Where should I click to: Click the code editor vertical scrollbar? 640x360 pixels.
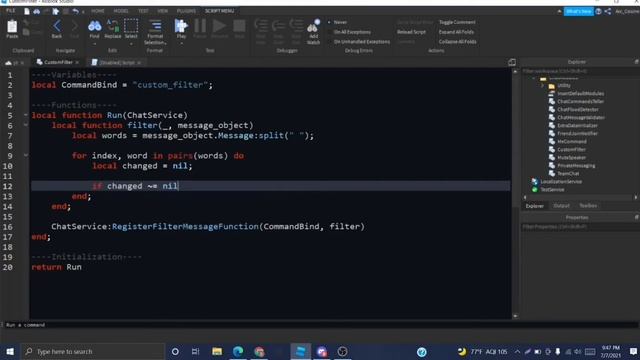point(515,194)
